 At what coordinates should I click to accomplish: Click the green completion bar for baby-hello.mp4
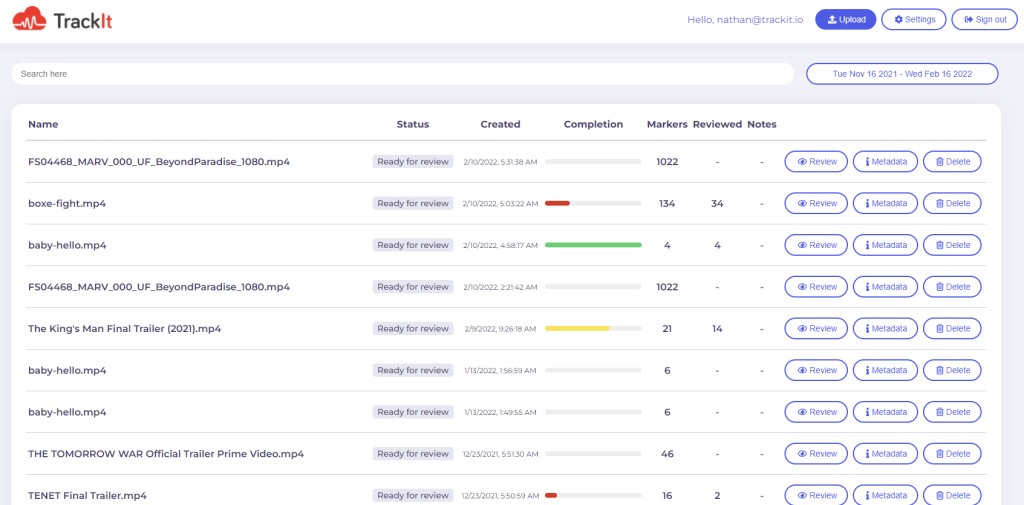(x=593, y=245)
